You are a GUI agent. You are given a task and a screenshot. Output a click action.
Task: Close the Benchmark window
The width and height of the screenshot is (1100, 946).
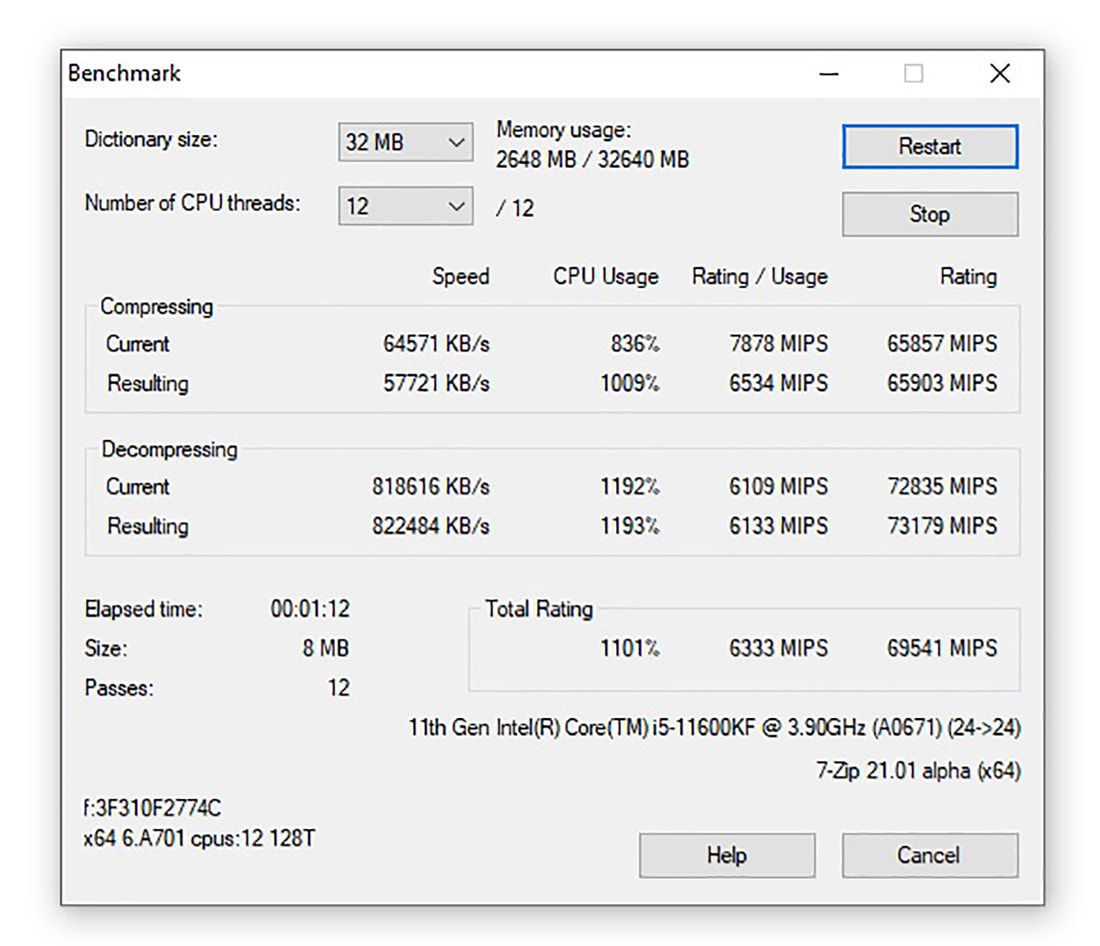pyautogui.click(x=999, y=74)
